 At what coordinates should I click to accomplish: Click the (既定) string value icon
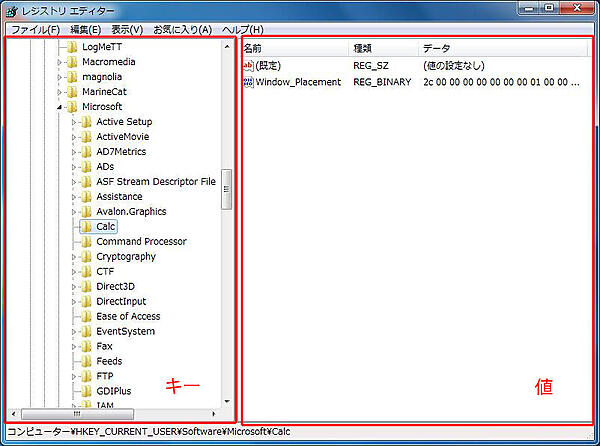click(x=248, y=66)
